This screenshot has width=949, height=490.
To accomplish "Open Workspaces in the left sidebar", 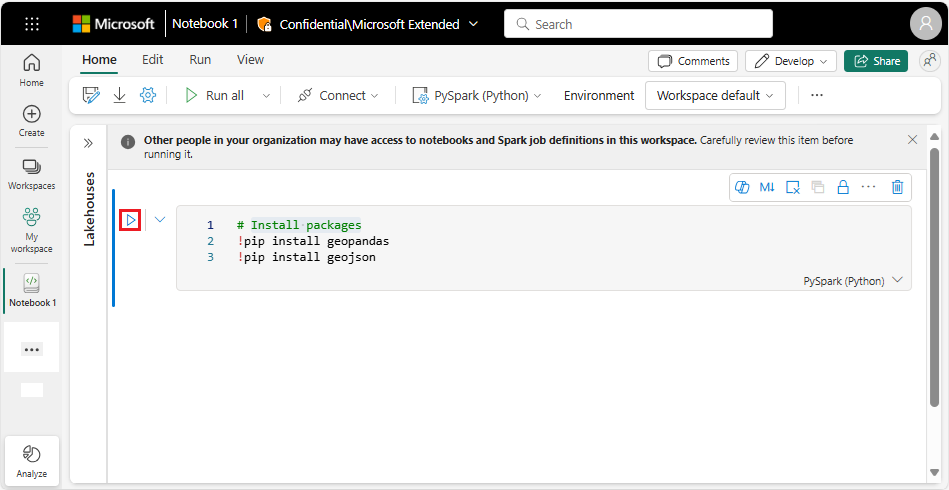I will pyautogui.click(x=31, y=174).
